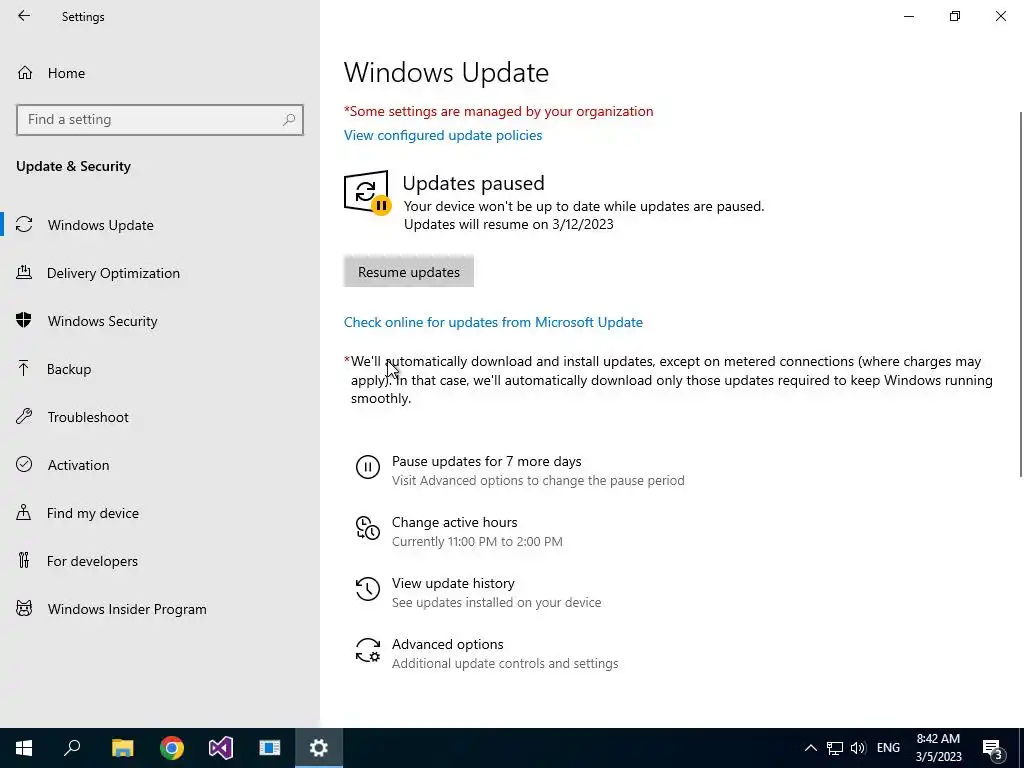The height and width of the screenshot is (768, 1024).
Task: Click the taskbar search magnifier
Action: coord(72,748)
